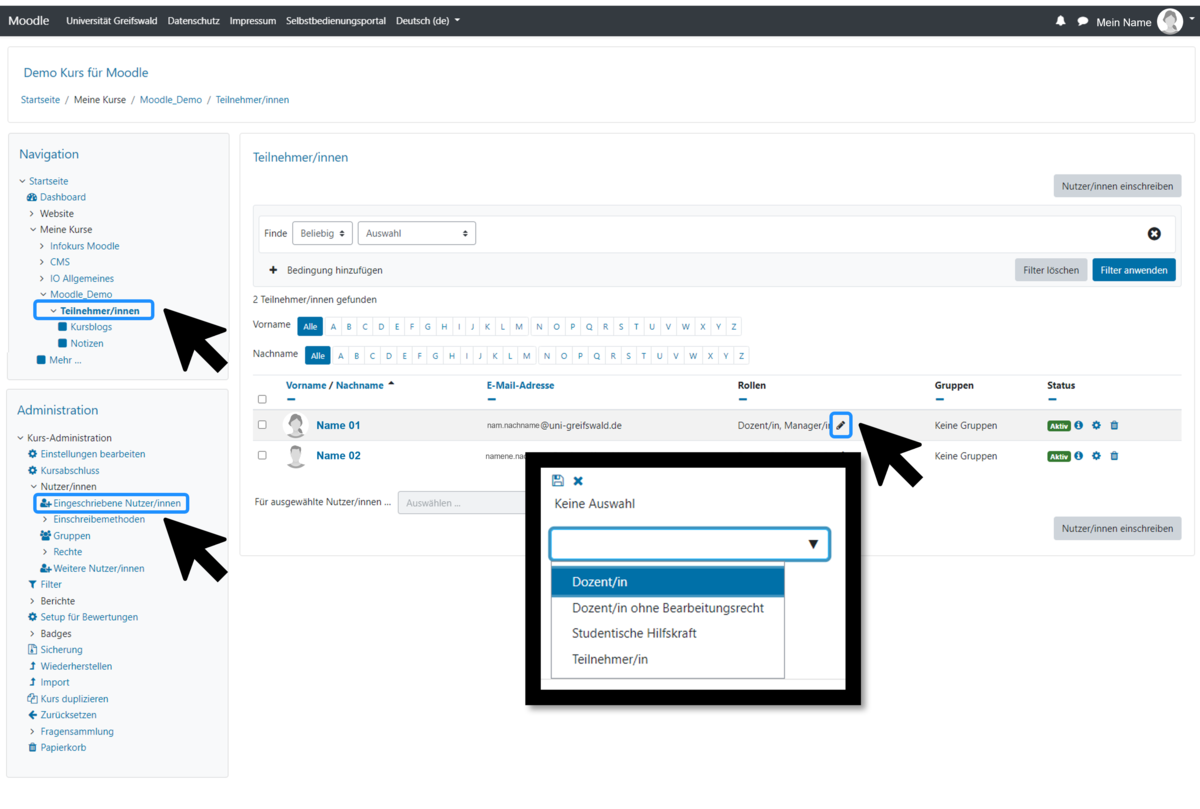Toggle the select-all checkbox in table header
This screenshot has height=809, width=1200.
(x=262, y=399)
